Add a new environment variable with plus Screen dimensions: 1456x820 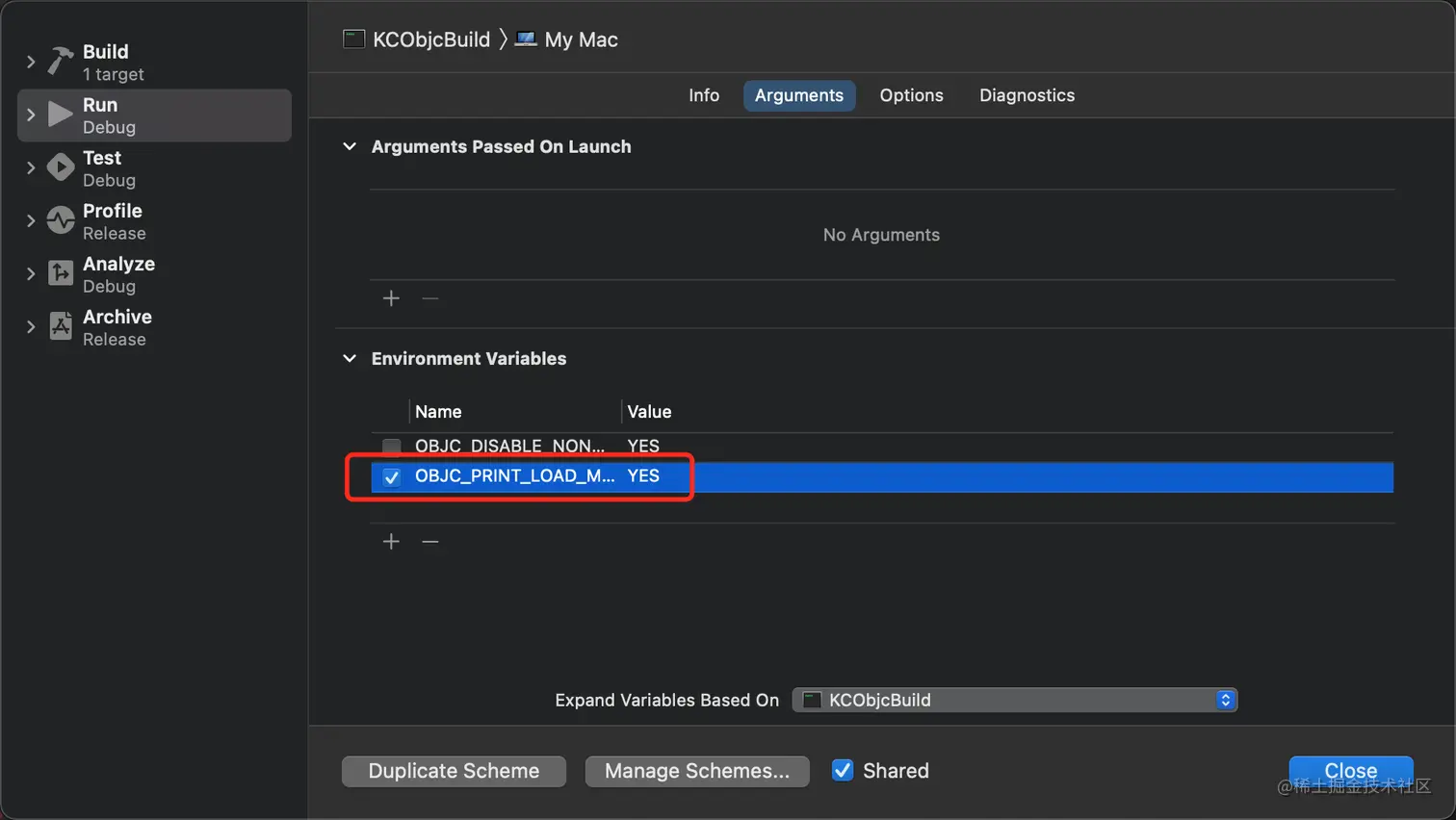point(391,542)
